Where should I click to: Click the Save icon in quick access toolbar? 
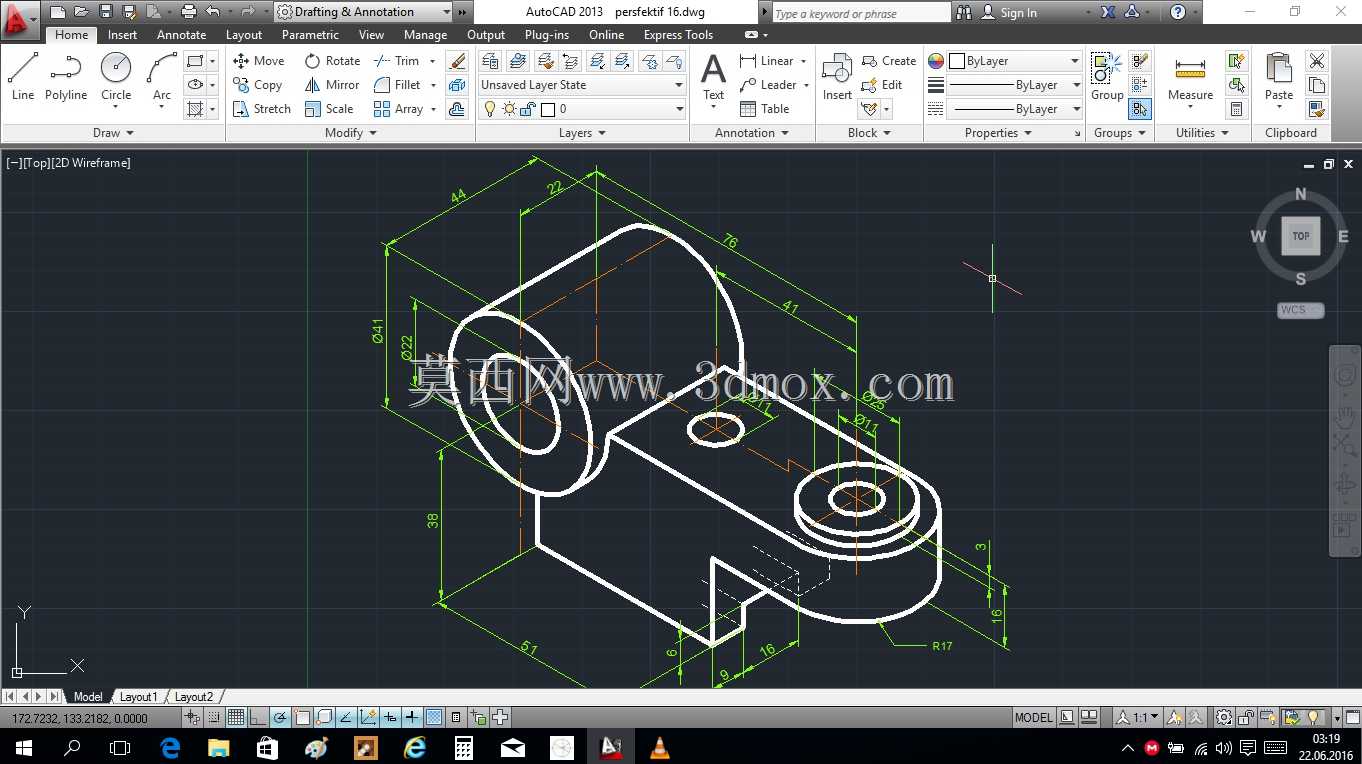(x=105, y=12)
